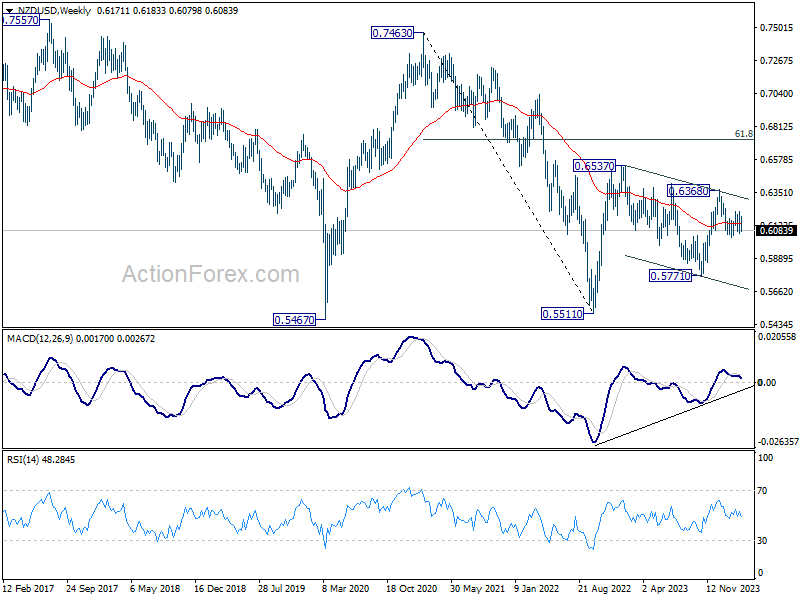Click the 0.68125 price axis value
This screenshot has height=600, width=800.
click(x=777, y=127)
